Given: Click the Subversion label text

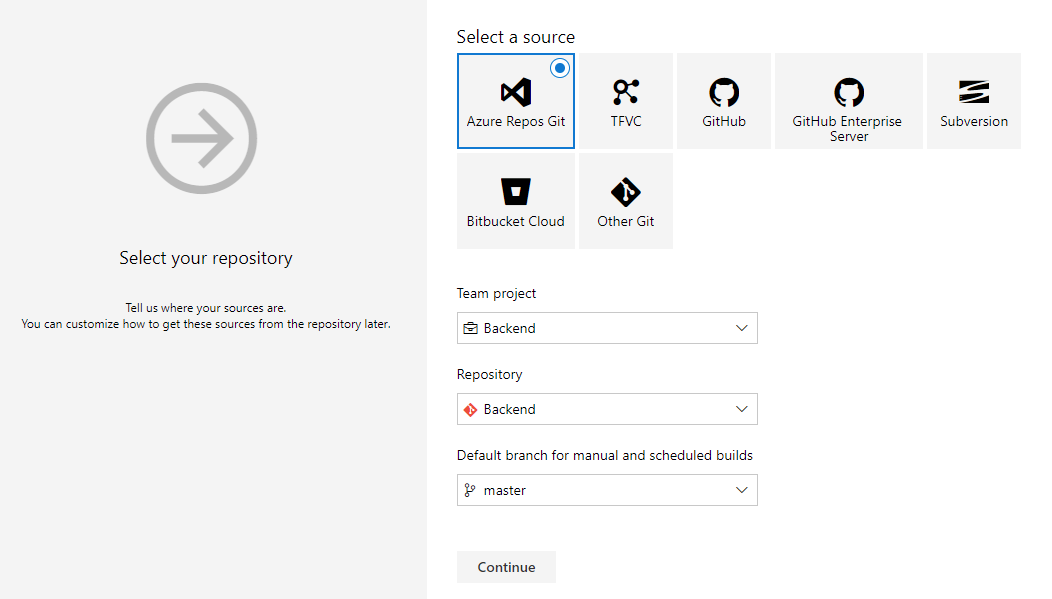Looking at the screenshot, I should 974,121.
